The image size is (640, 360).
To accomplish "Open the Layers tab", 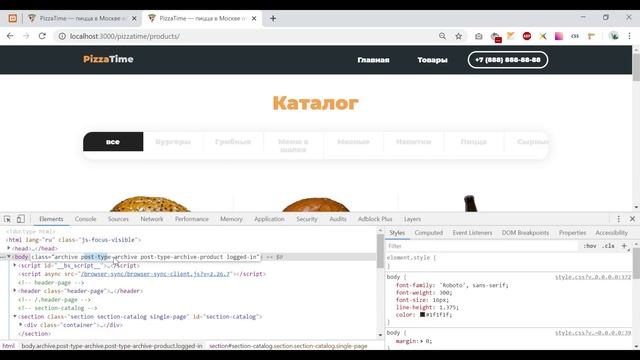I will coord(412,219).
